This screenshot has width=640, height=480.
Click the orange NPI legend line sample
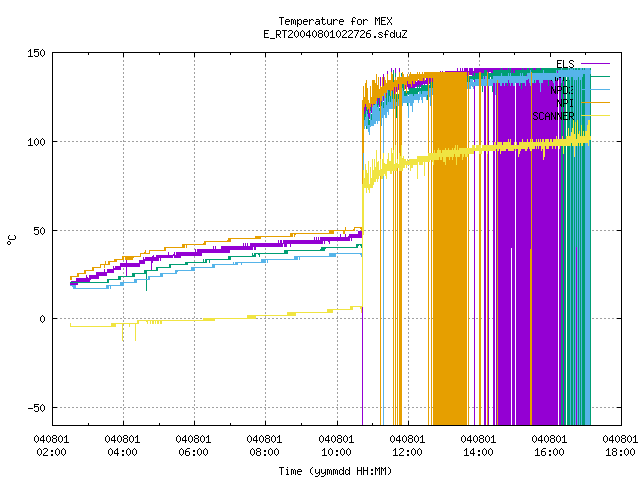(596, 102)
